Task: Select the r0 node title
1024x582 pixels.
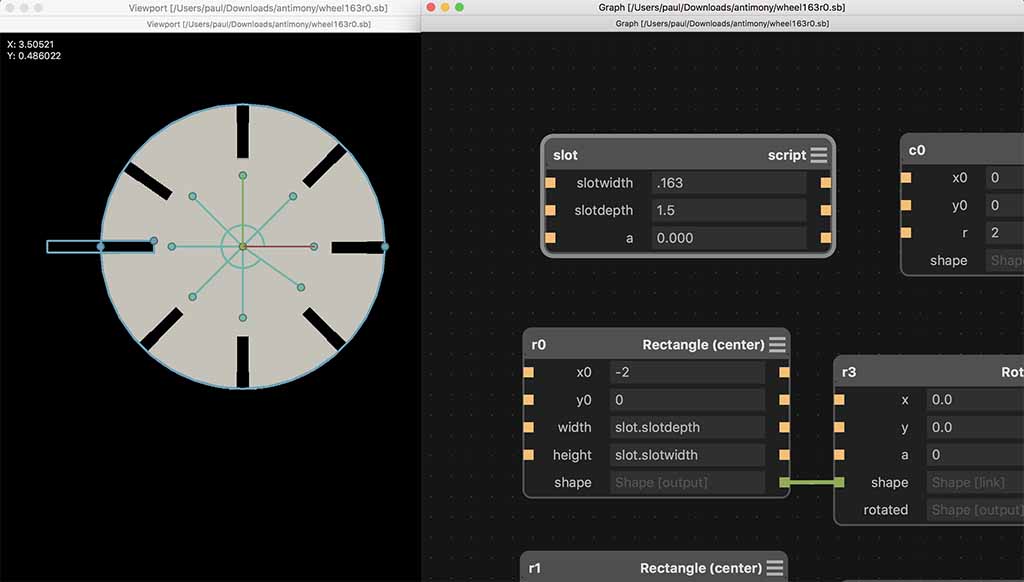Action: click(538, 344)
